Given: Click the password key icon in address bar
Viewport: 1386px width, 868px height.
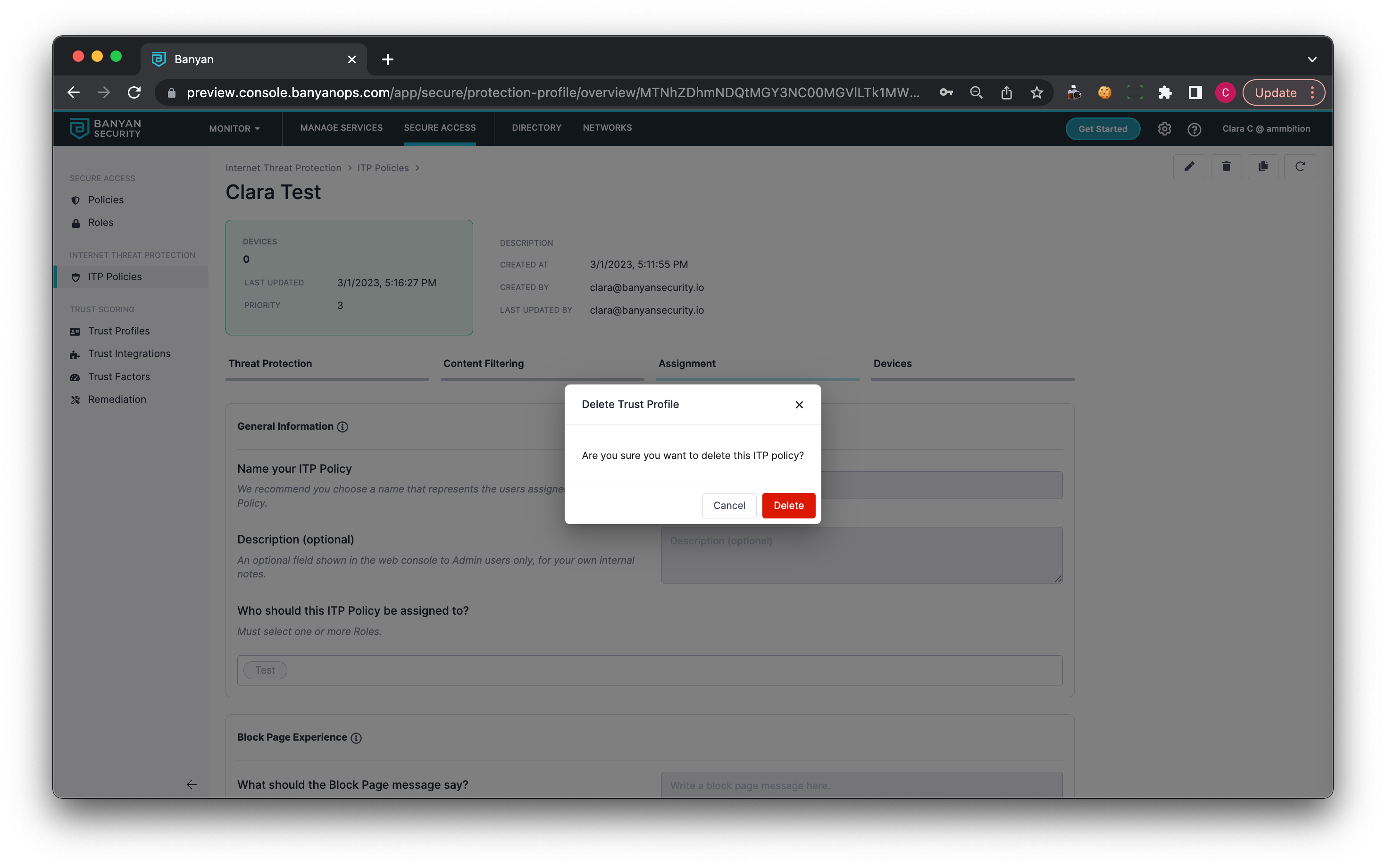Looking at the screenshot, I should (946, 92).
